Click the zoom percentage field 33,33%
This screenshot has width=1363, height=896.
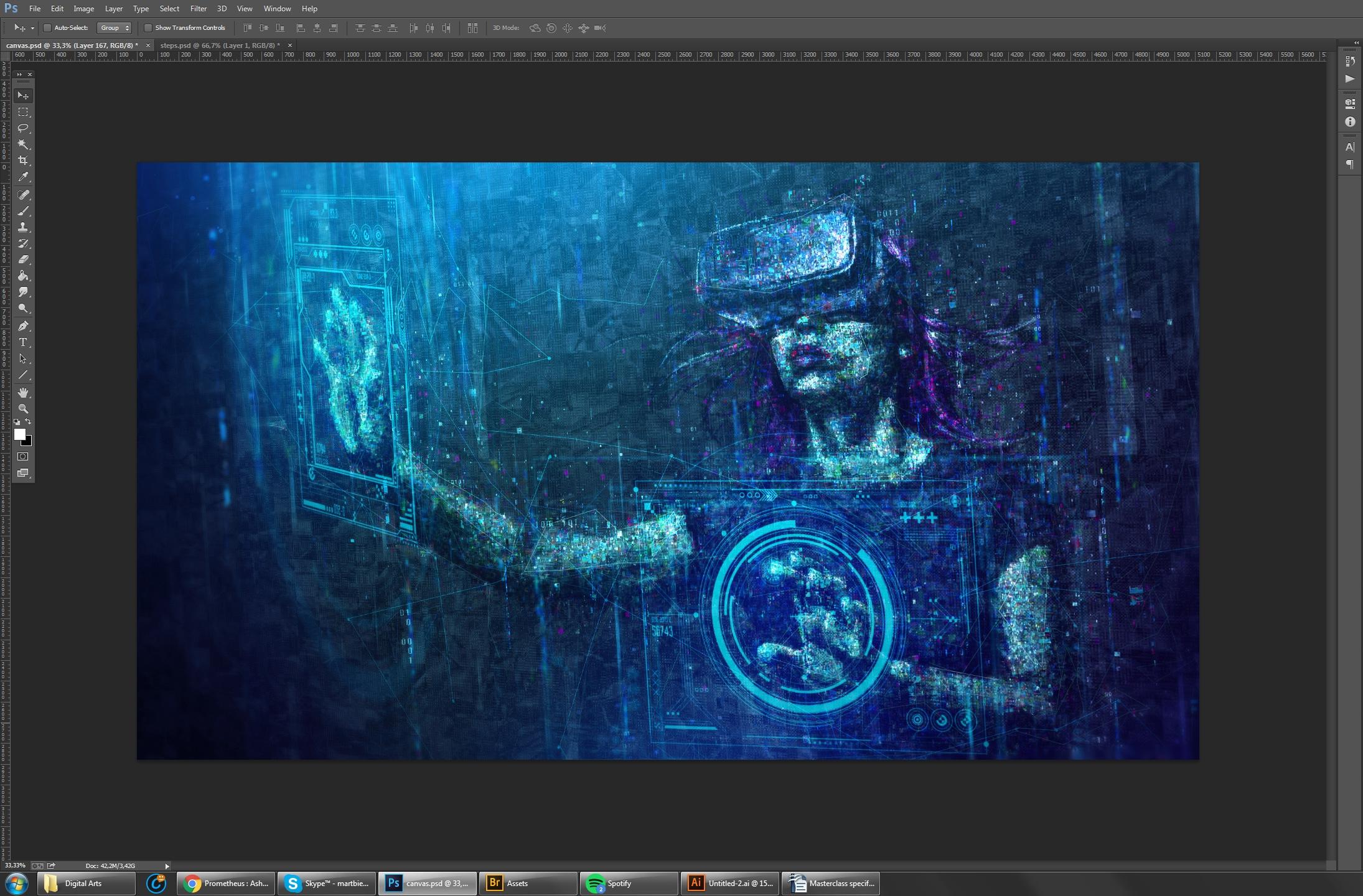tap(15, 866)
